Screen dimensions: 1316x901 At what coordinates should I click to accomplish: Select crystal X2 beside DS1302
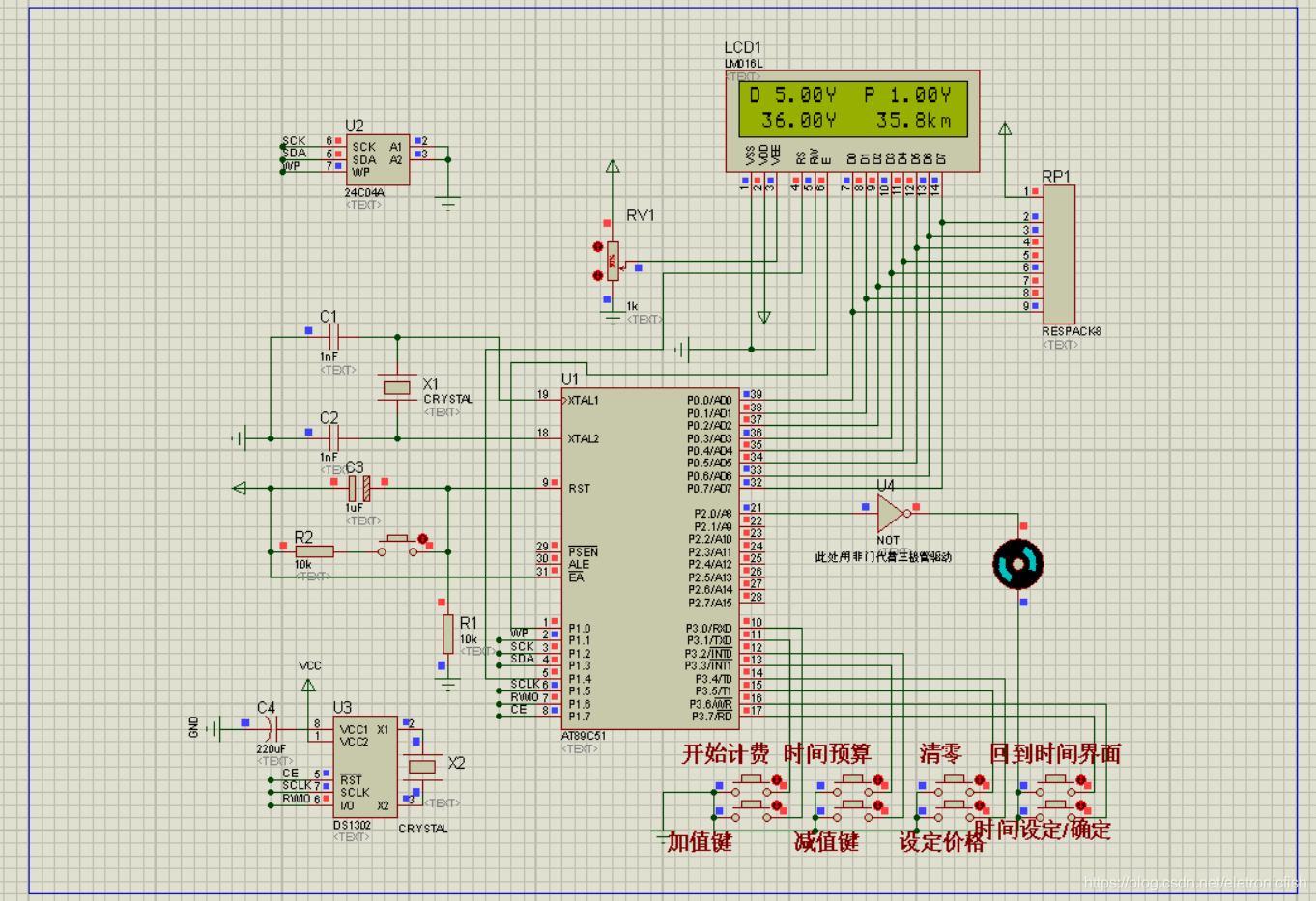tap(422, 766)
